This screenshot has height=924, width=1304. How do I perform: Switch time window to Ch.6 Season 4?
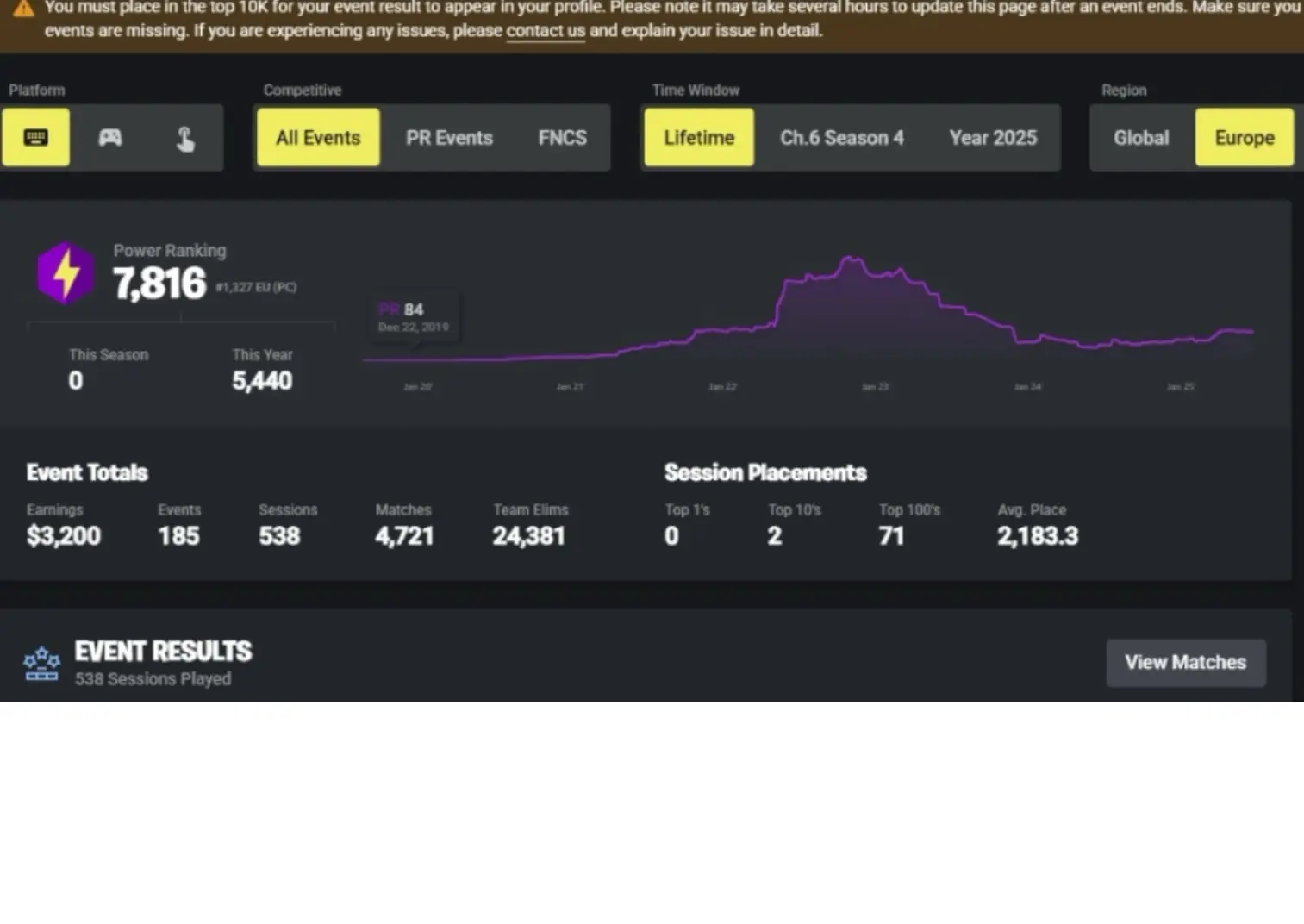pos(842,138)
